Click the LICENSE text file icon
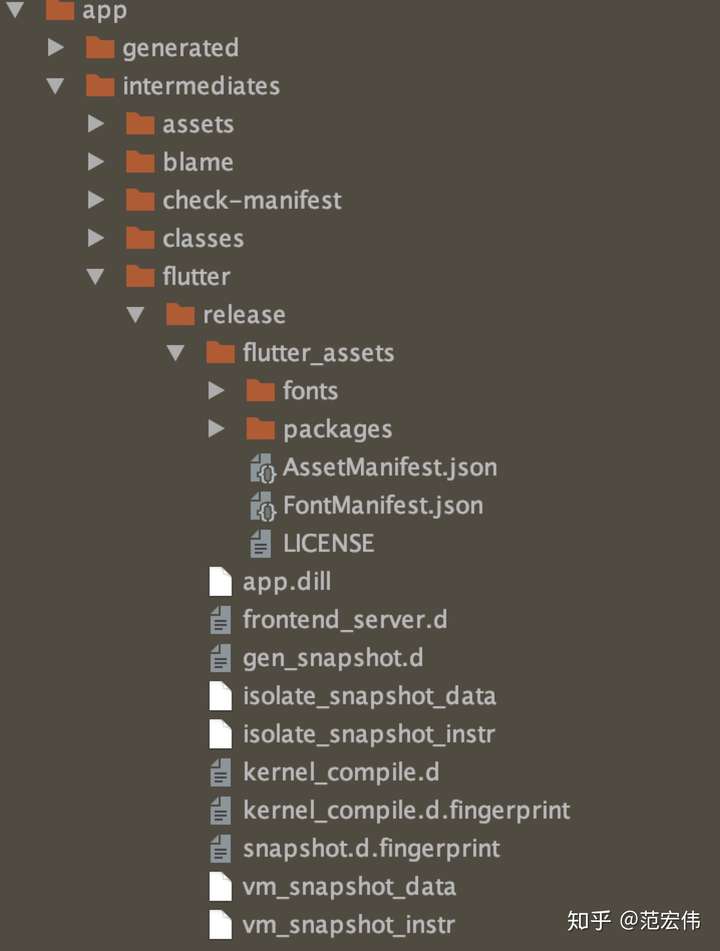The image size is (720, 951). point(261,544)
